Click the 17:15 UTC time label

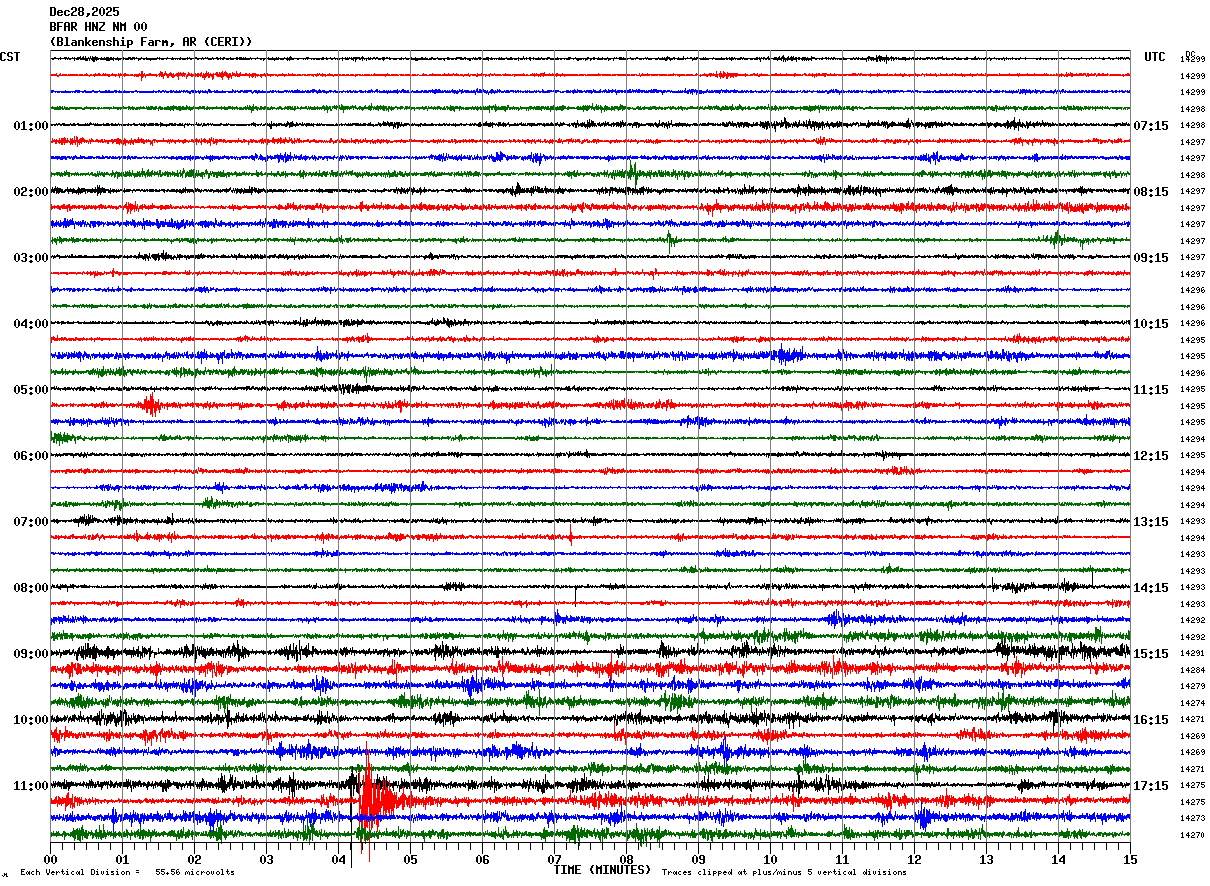[x=1151, y=786]
